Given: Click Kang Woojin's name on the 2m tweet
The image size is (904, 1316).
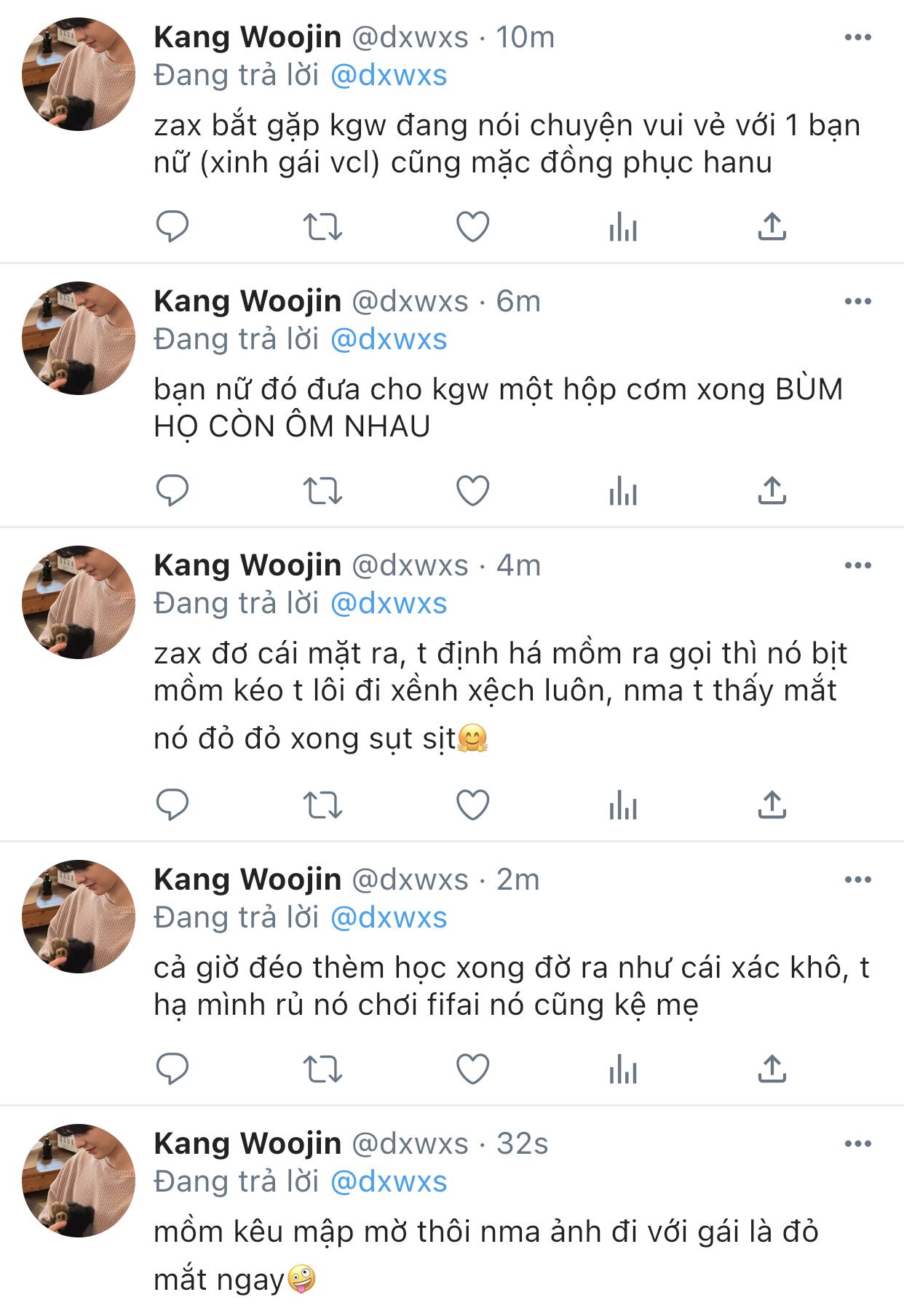Looking at the screenshot, I should [x=247, y=880].
